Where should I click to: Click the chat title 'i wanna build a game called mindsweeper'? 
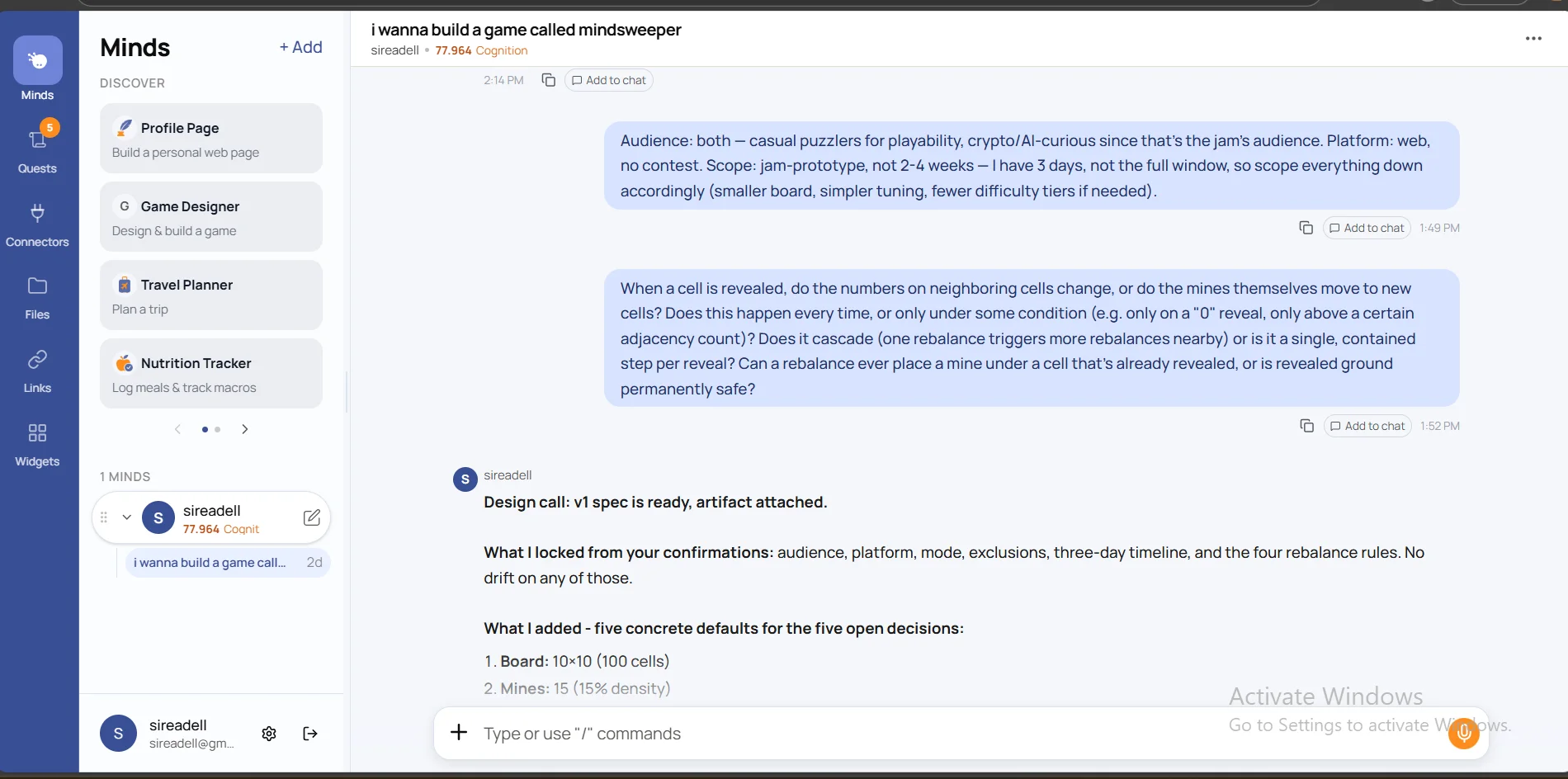(x=526, y=30)
